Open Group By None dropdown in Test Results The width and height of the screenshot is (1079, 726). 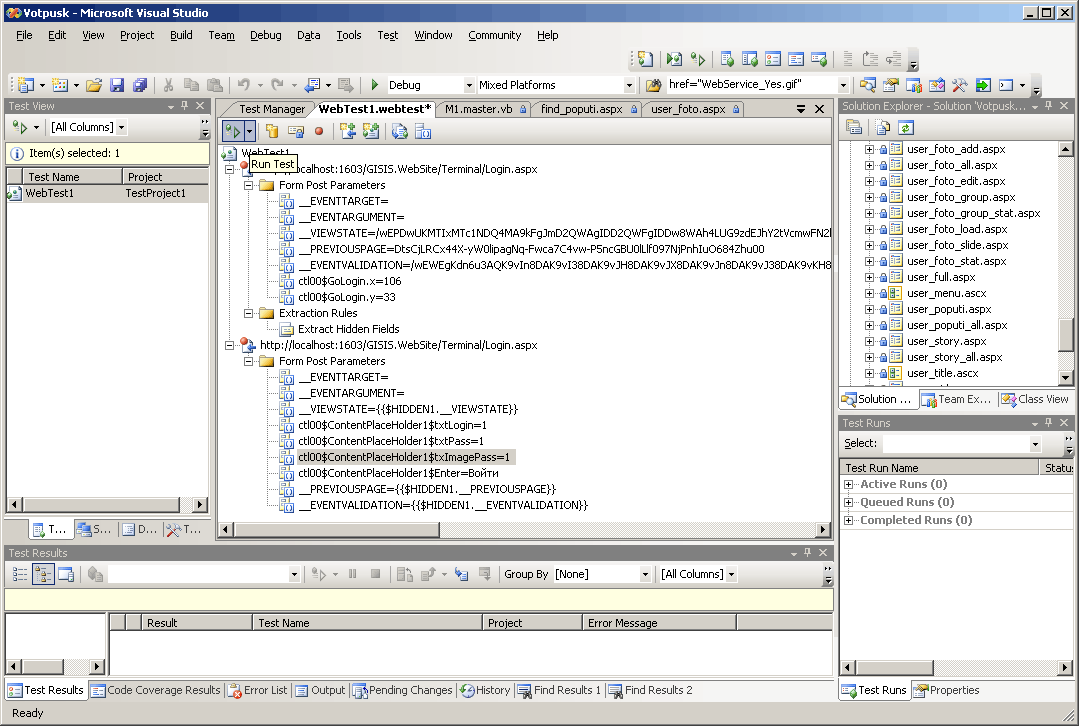pos(645,574)
